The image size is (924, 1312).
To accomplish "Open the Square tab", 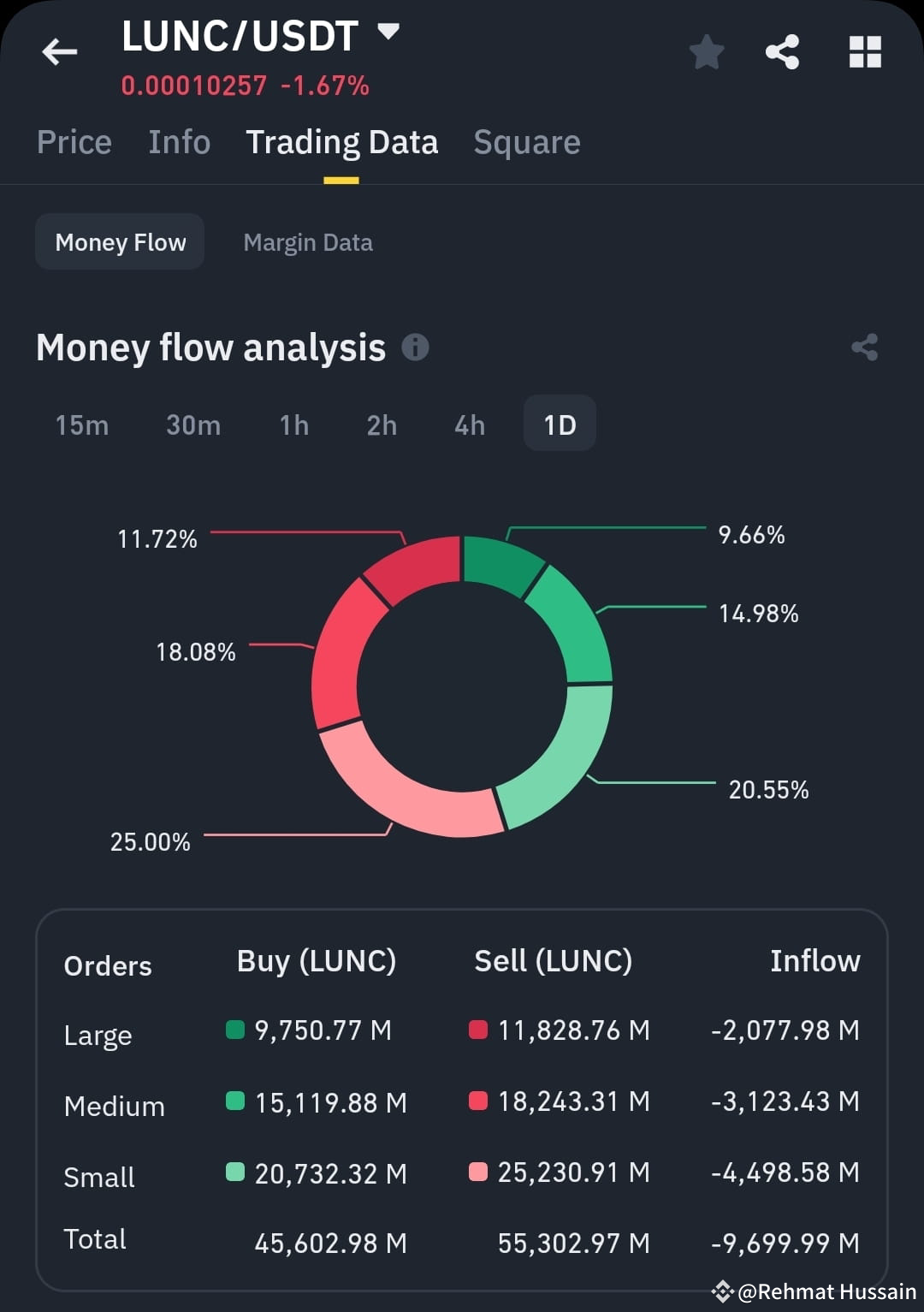I will pos(526,142).
